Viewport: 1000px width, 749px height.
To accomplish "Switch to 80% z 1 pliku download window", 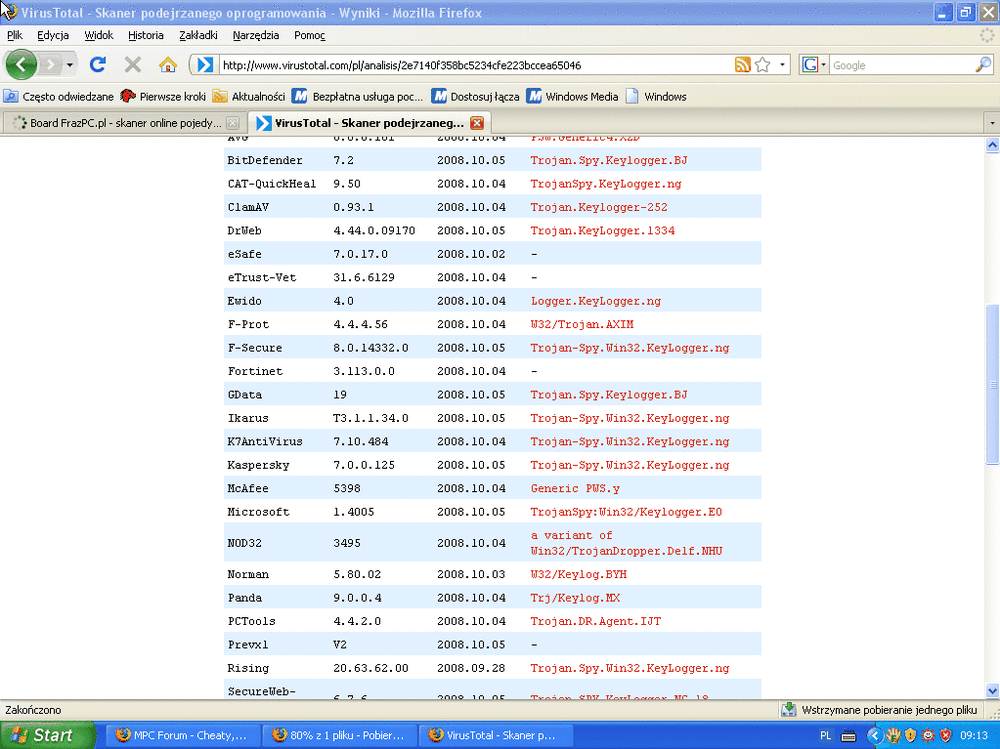I will [339, 735].
